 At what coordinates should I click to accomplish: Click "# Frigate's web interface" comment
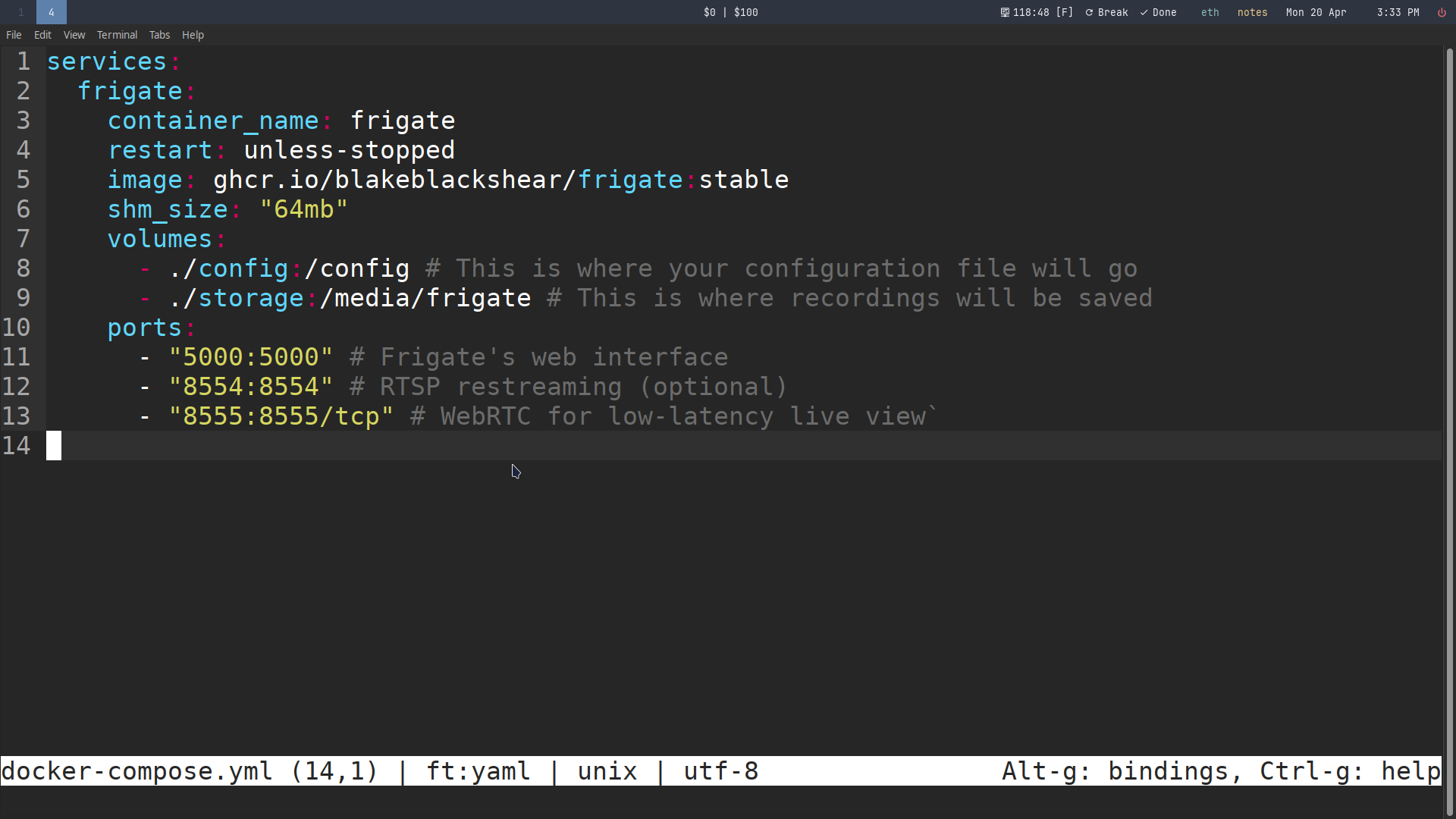539,357
